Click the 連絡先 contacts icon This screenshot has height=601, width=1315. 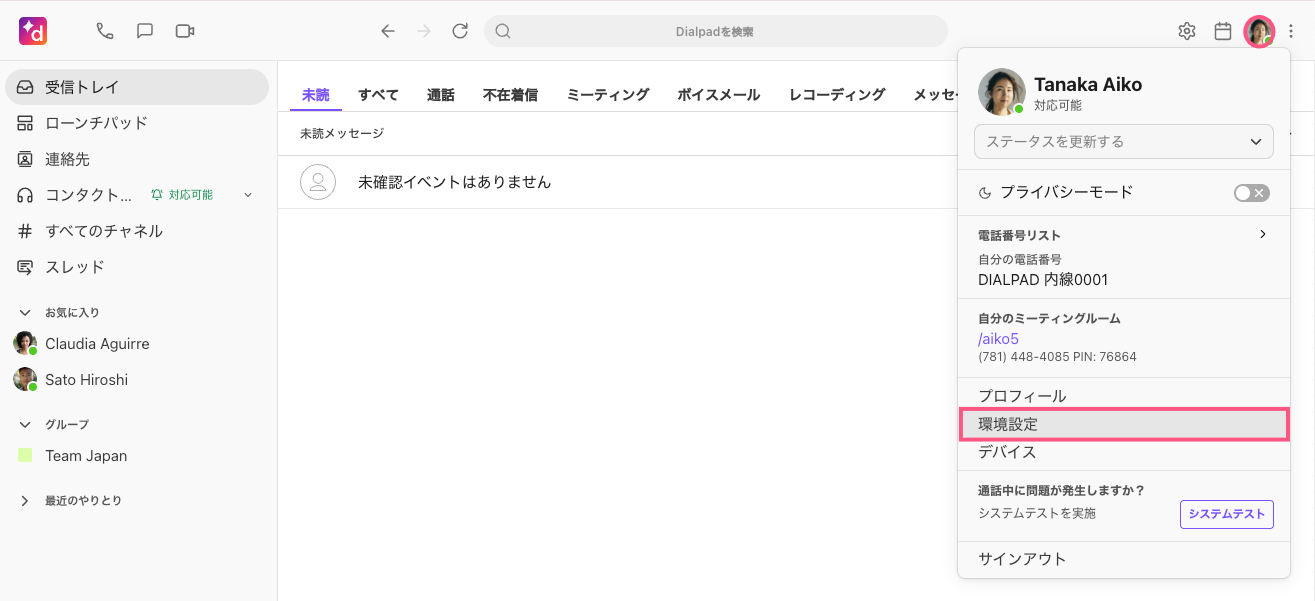click(x=25, y=159)
